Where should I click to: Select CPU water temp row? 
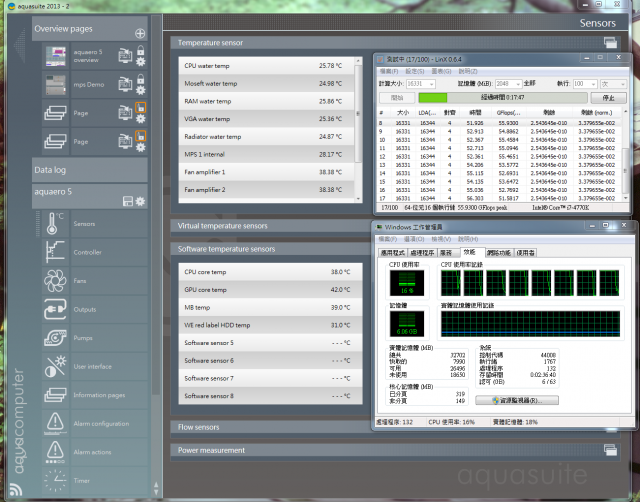click(x=266, y=66)
